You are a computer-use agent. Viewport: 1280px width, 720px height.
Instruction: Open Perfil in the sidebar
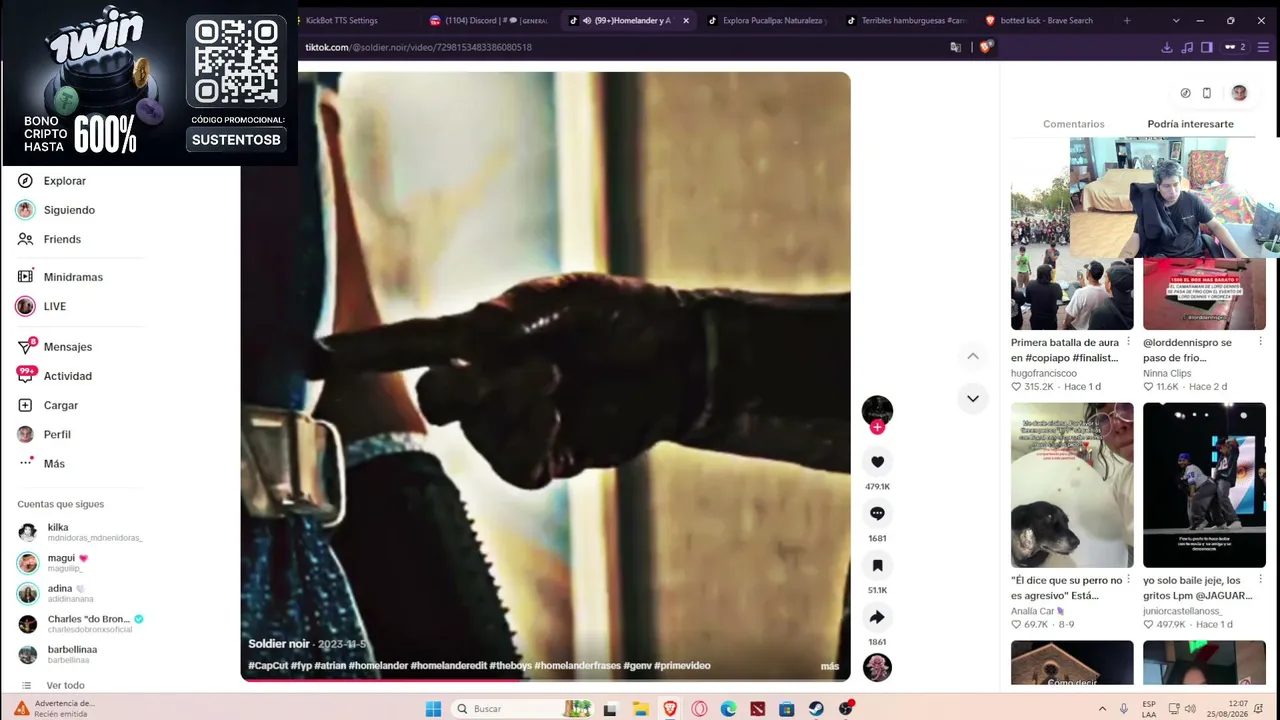tap(57, 435)
